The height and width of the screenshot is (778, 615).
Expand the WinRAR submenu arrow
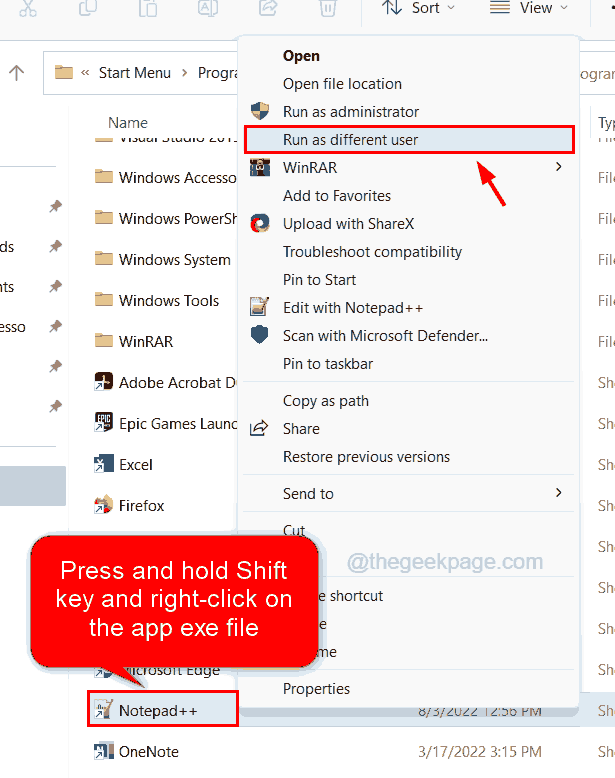(559, 167)
